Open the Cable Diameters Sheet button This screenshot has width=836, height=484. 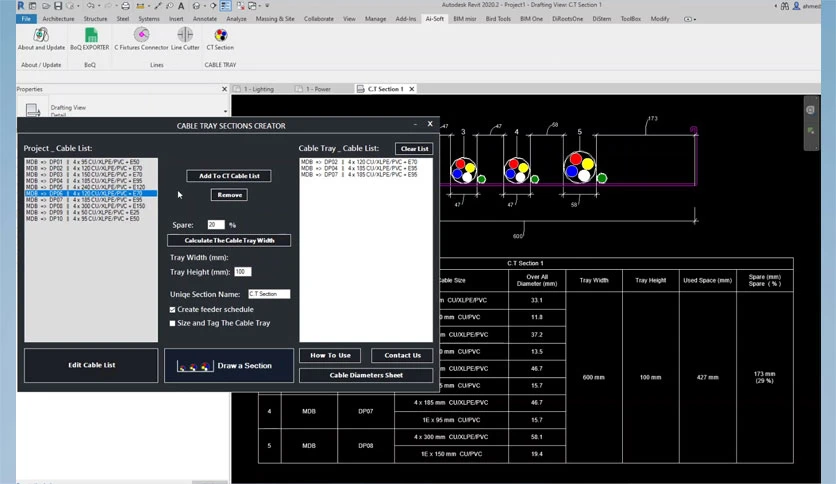point(366,375)
